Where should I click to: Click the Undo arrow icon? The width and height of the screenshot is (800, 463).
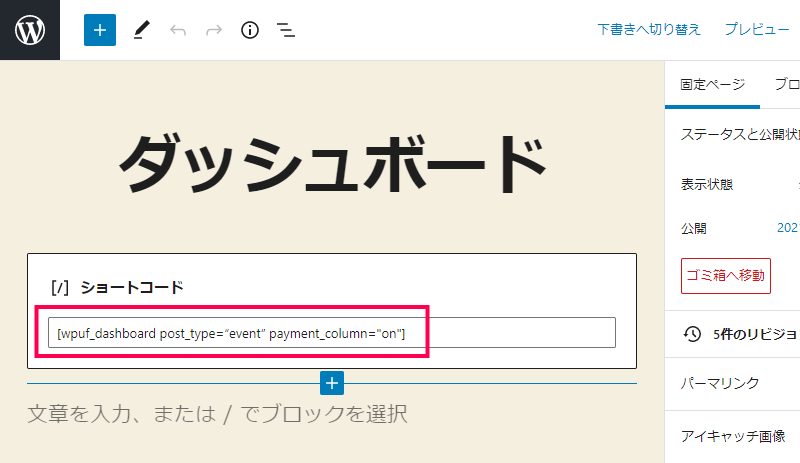click(x=178, y=30)
